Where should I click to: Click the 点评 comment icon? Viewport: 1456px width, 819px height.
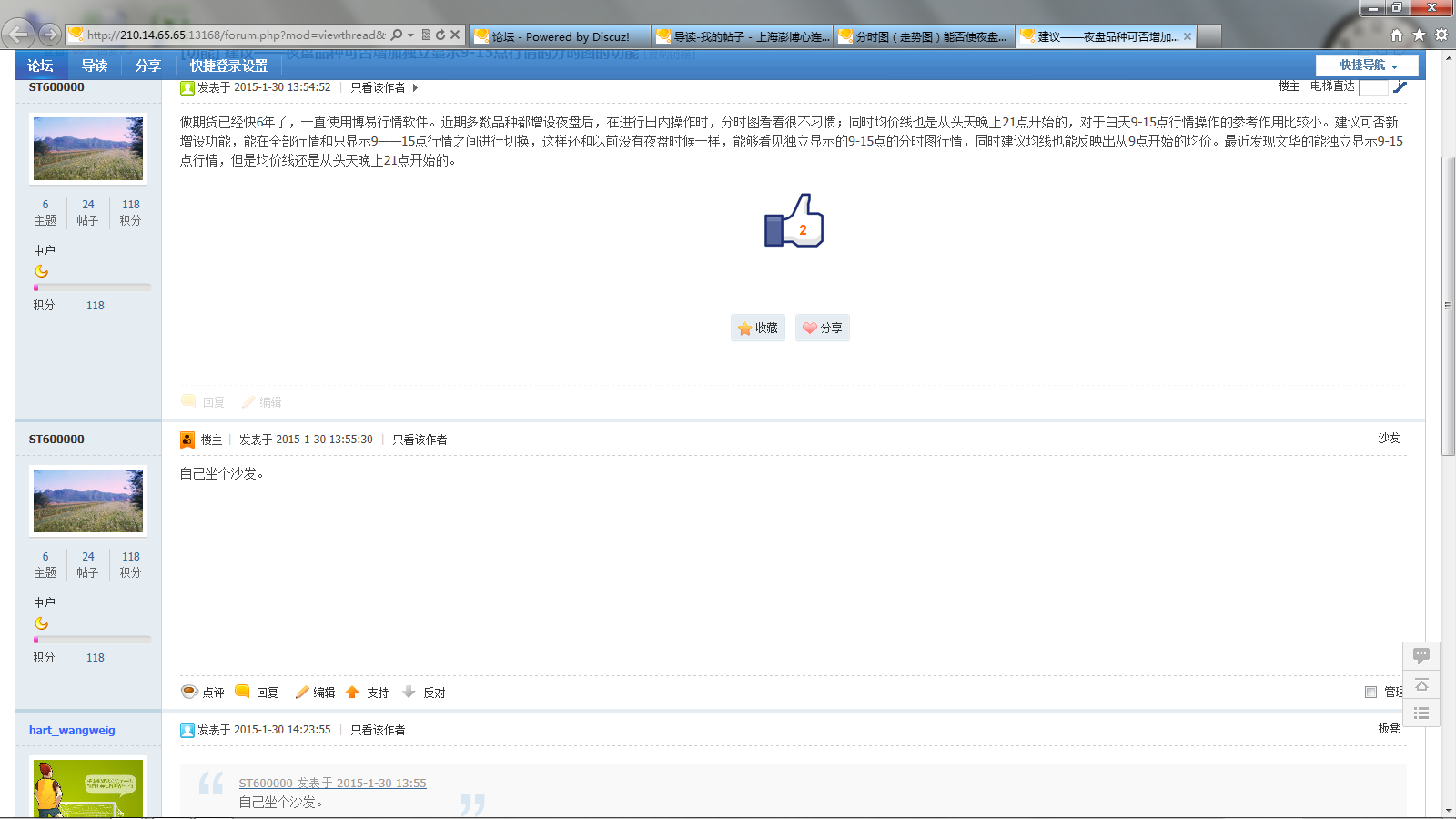tap(189, 692)
